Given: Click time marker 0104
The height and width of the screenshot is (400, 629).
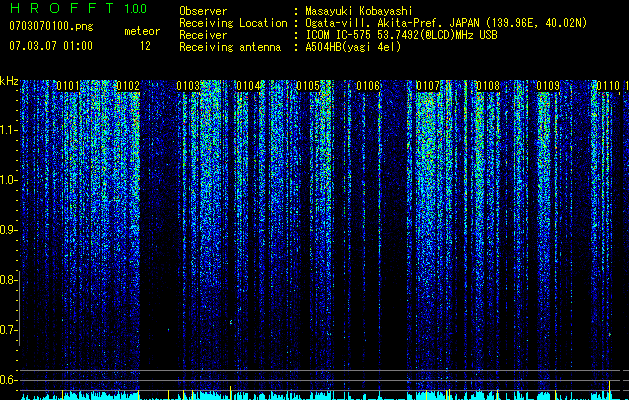Looking at the screenshot, I should tap(248, 86).
